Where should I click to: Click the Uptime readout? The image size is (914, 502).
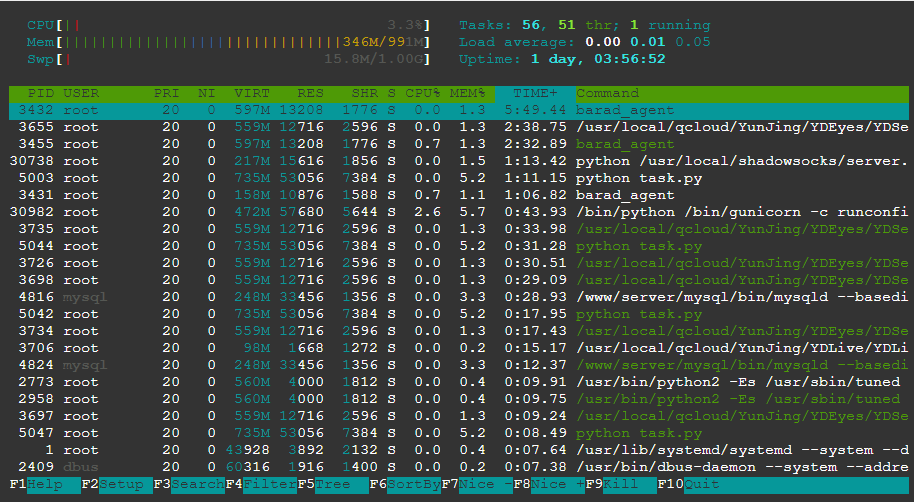pos(562,59)
